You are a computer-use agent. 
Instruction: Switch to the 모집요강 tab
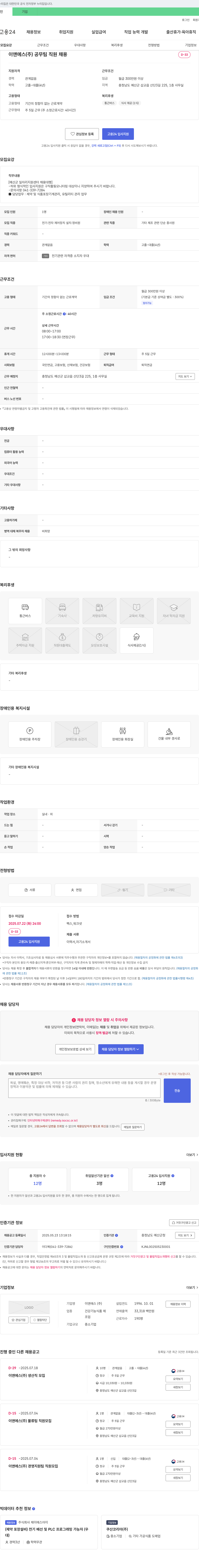[6, 45]
